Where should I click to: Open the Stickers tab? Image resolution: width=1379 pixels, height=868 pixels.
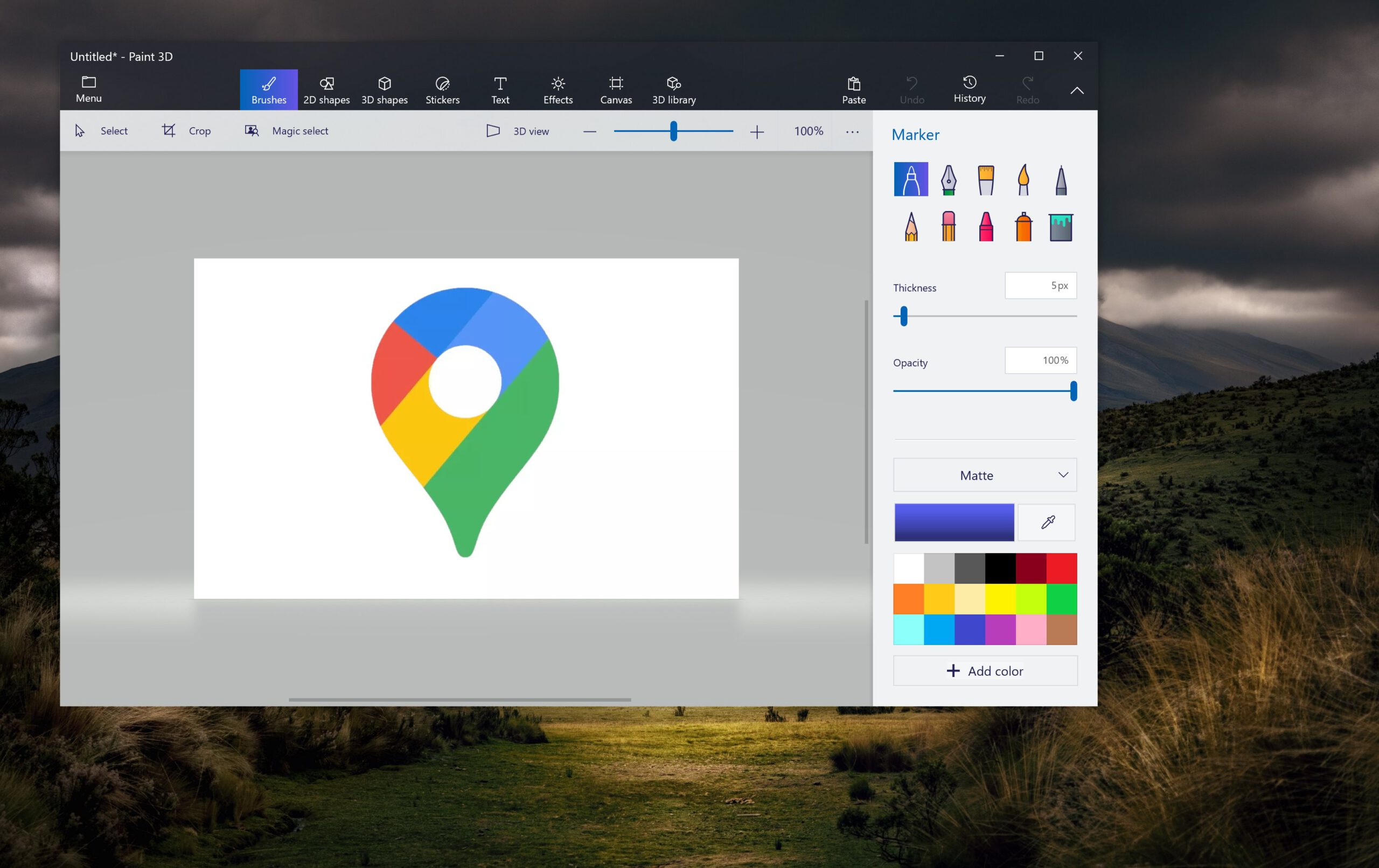442,90
